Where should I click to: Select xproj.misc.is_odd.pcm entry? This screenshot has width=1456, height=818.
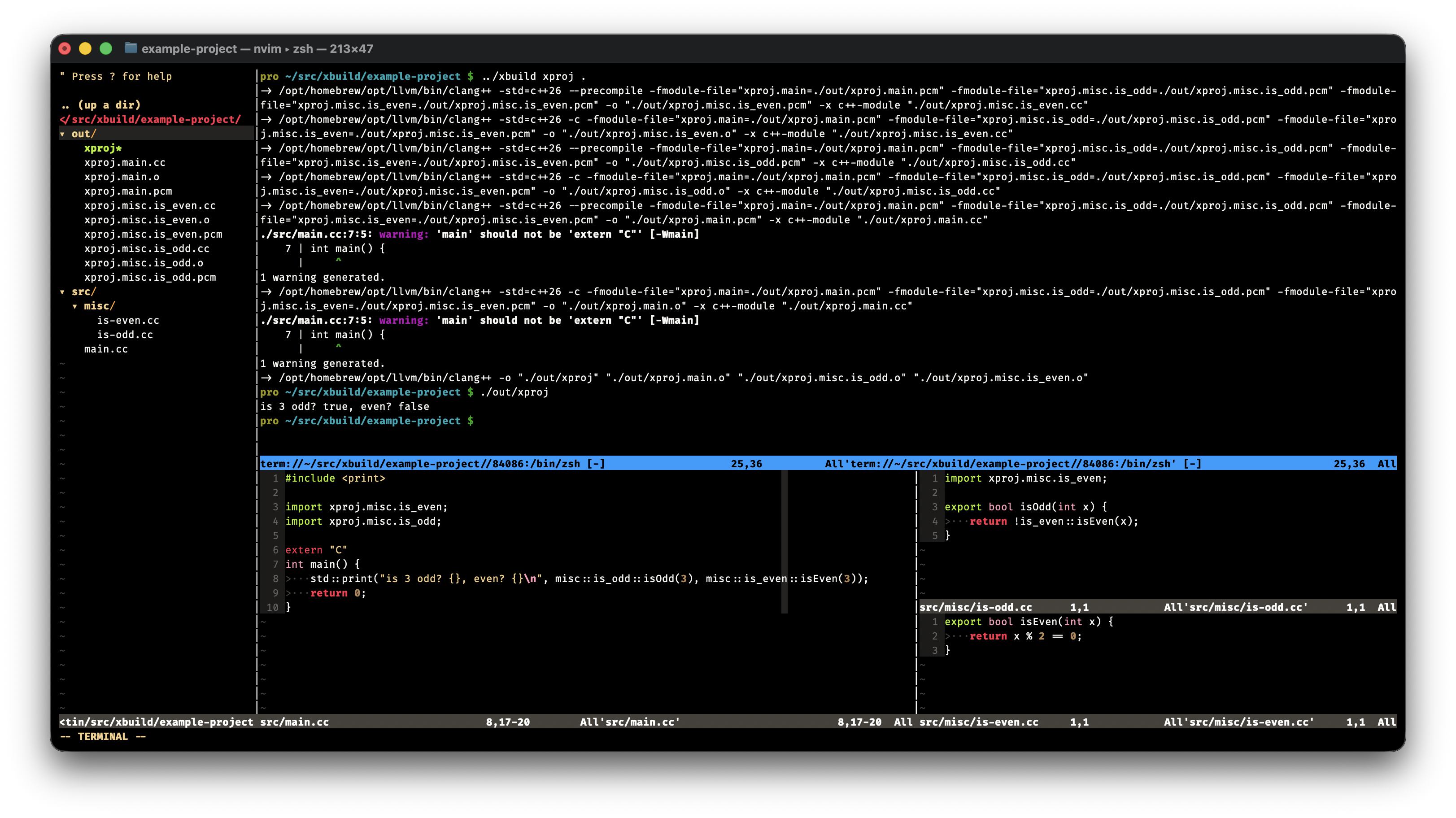click(x=150, y=277)
